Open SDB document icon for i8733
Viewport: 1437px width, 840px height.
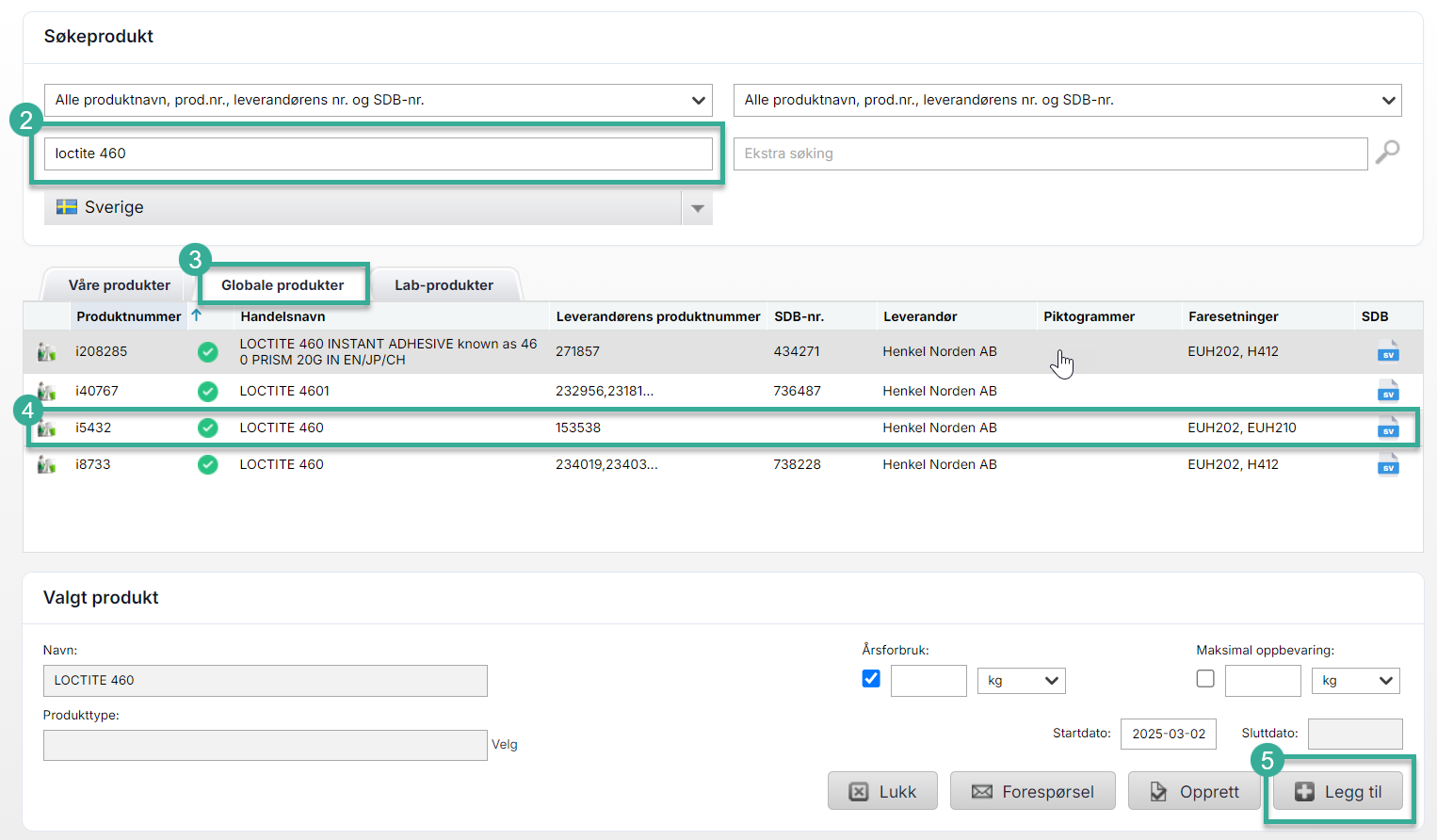click(1388, 464)
